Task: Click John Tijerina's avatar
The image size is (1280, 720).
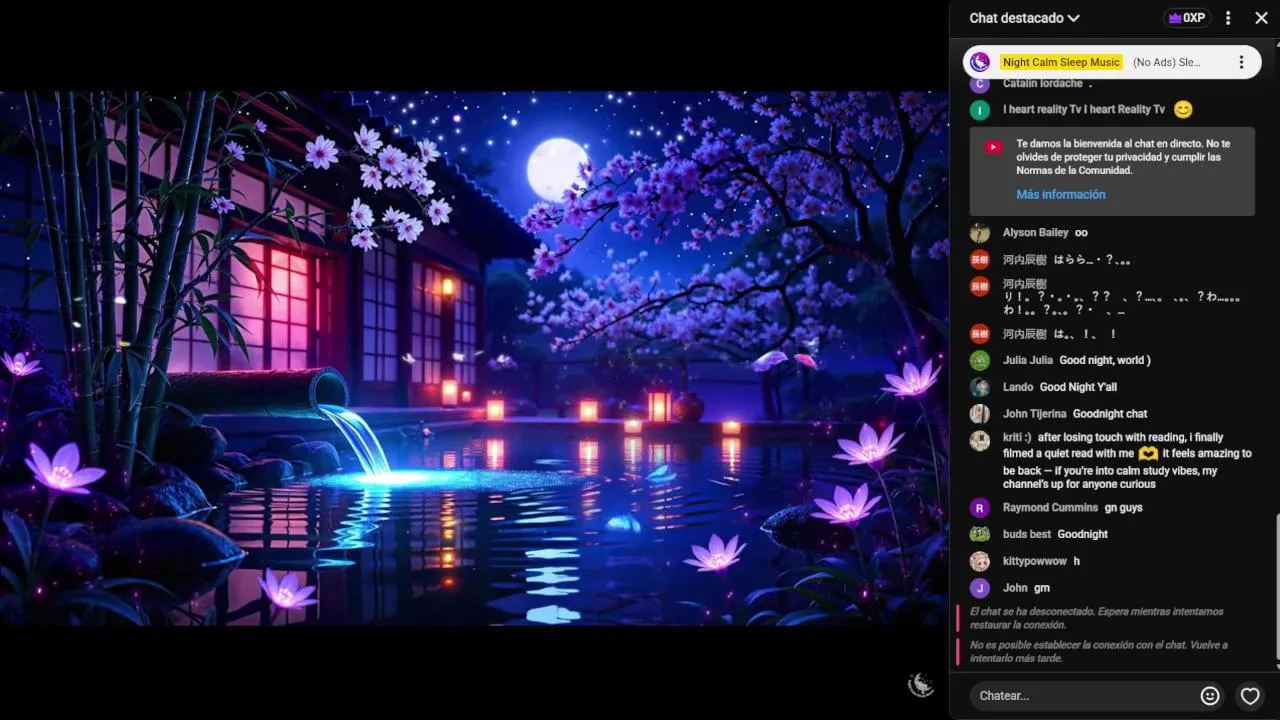Action: (x=980, y=414)
